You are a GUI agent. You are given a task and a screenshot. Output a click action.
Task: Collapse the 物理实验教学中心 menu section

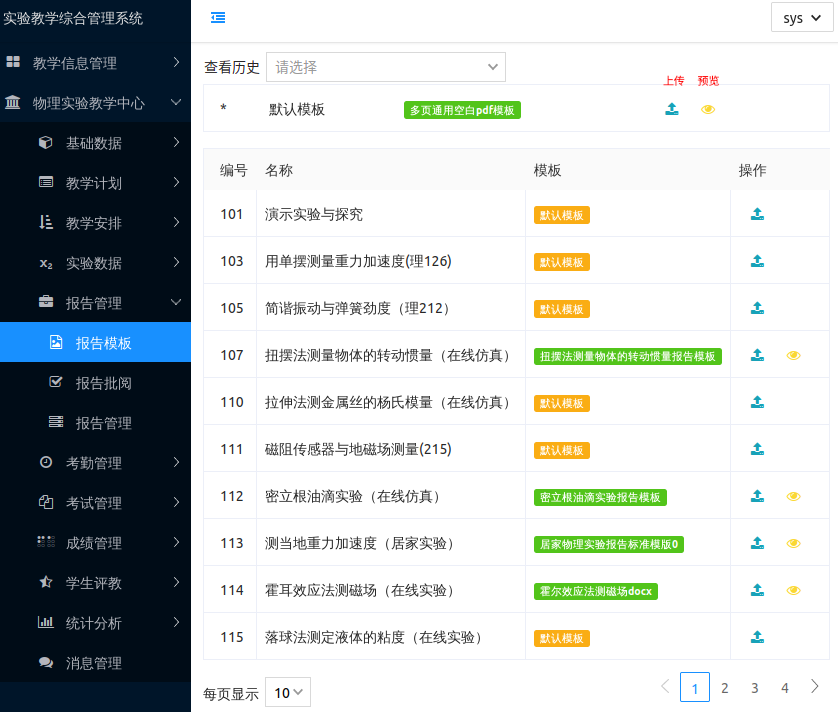(95, 103)
